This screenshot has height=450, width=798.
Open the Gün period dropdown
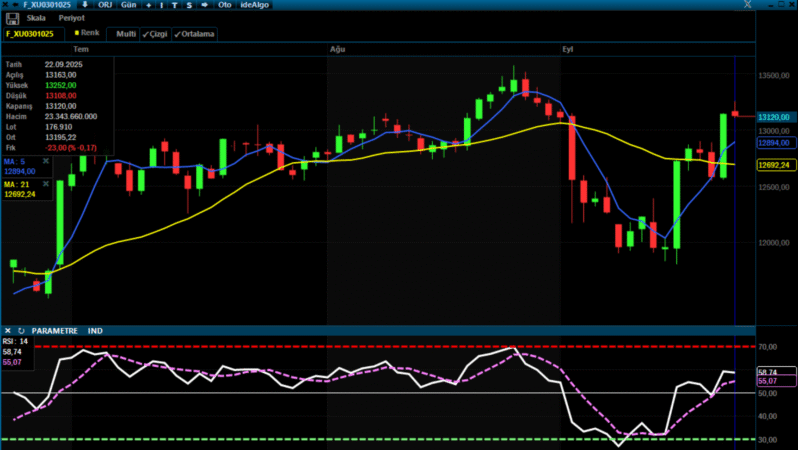(128, 5)
